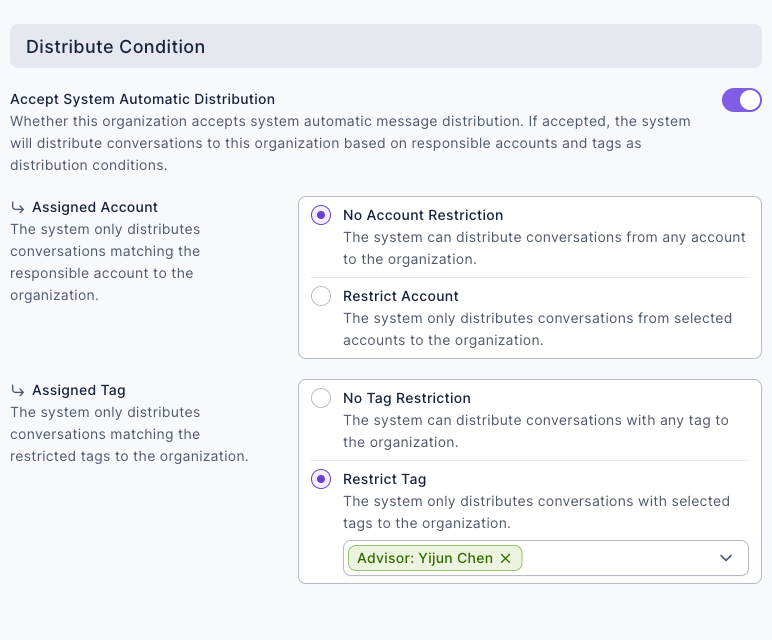Click the Assigned Tag label

tap(79, 390)
